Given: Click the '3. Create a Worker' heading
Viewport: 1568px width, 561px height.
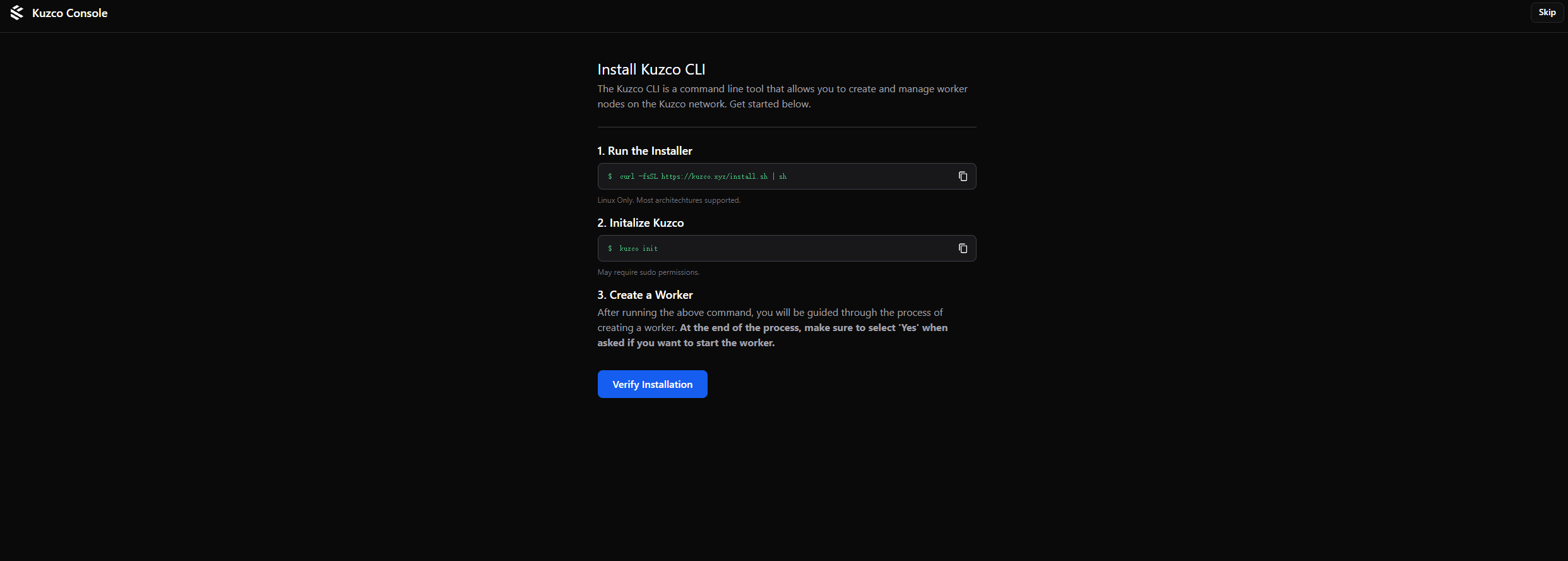Looking at the screenshot, I should (645, 295).
